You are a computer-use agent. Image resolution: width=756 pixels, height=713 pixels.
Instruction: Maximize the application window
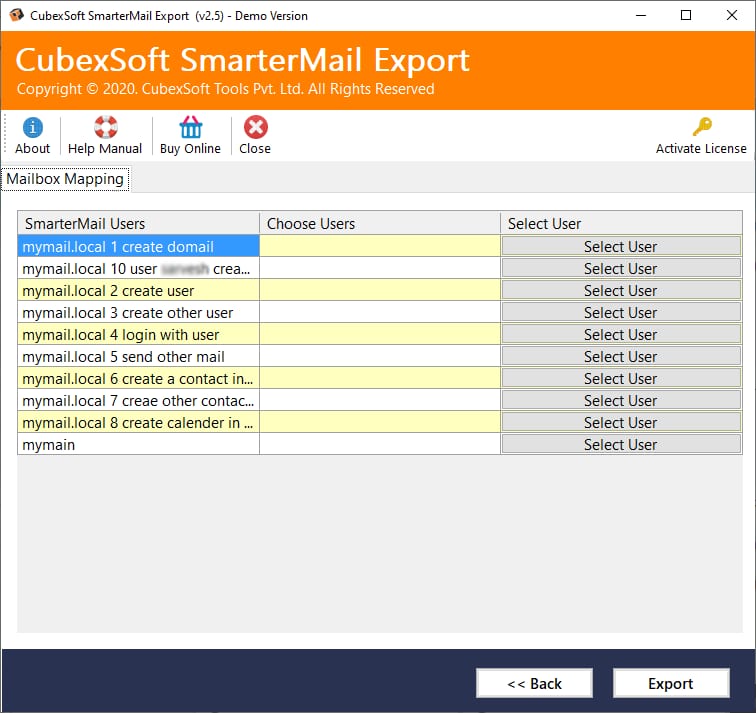tap(686, 15)
